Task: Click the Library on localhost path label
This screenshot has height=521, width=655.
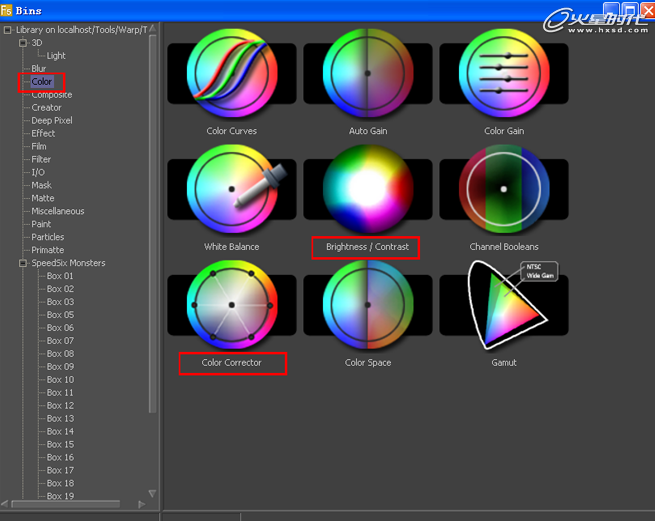Action: point(81,30)
